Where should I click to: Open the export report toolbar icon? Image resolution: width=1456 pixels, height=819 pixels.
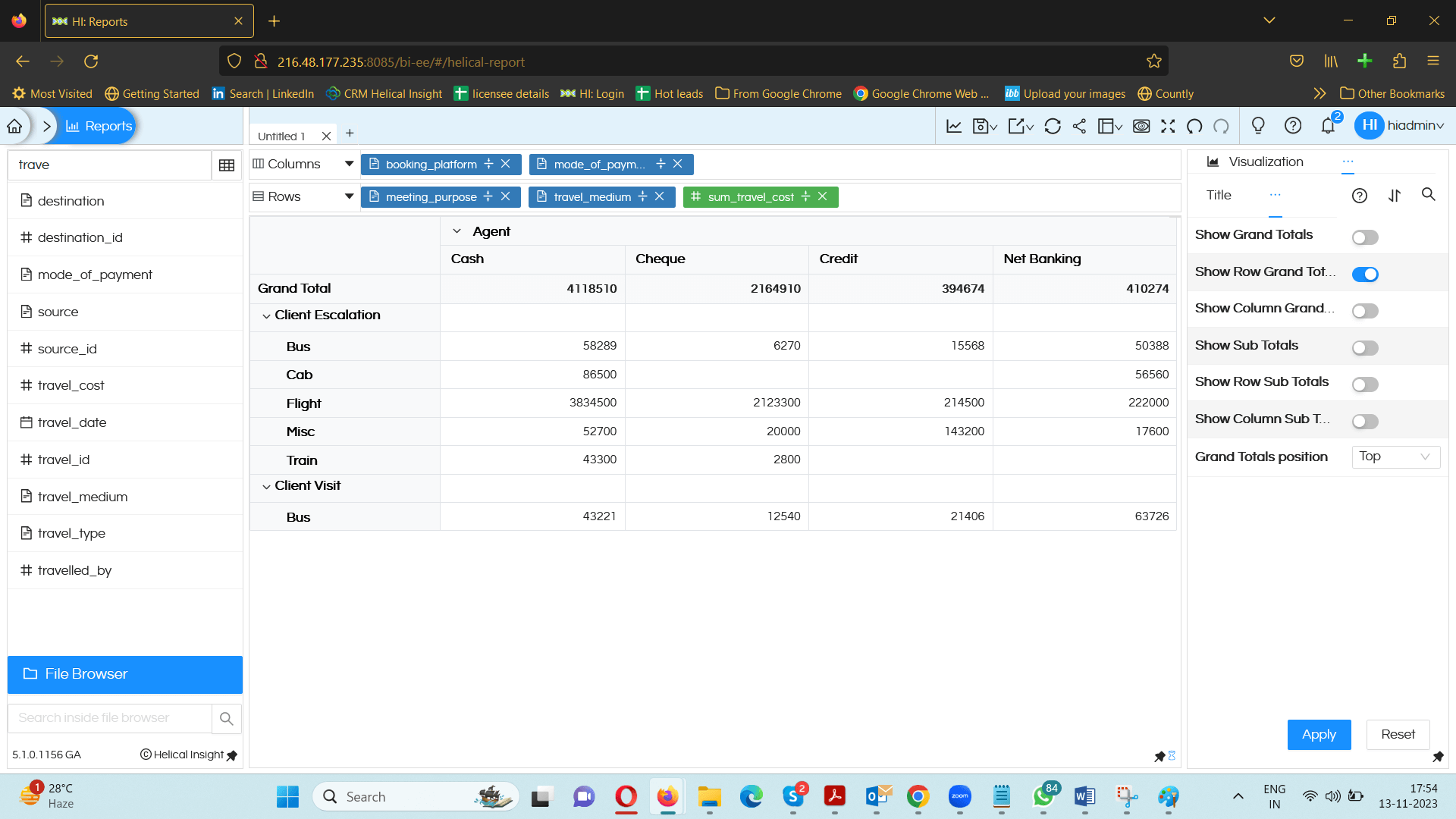click(x=1021, y=126)
